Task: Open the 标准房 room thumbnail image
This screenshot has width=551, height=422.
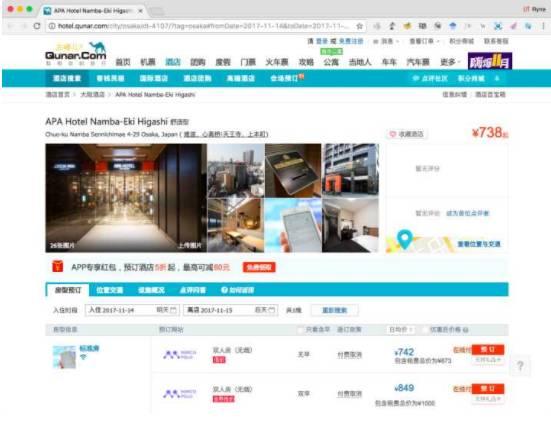Action: (64, 357)
